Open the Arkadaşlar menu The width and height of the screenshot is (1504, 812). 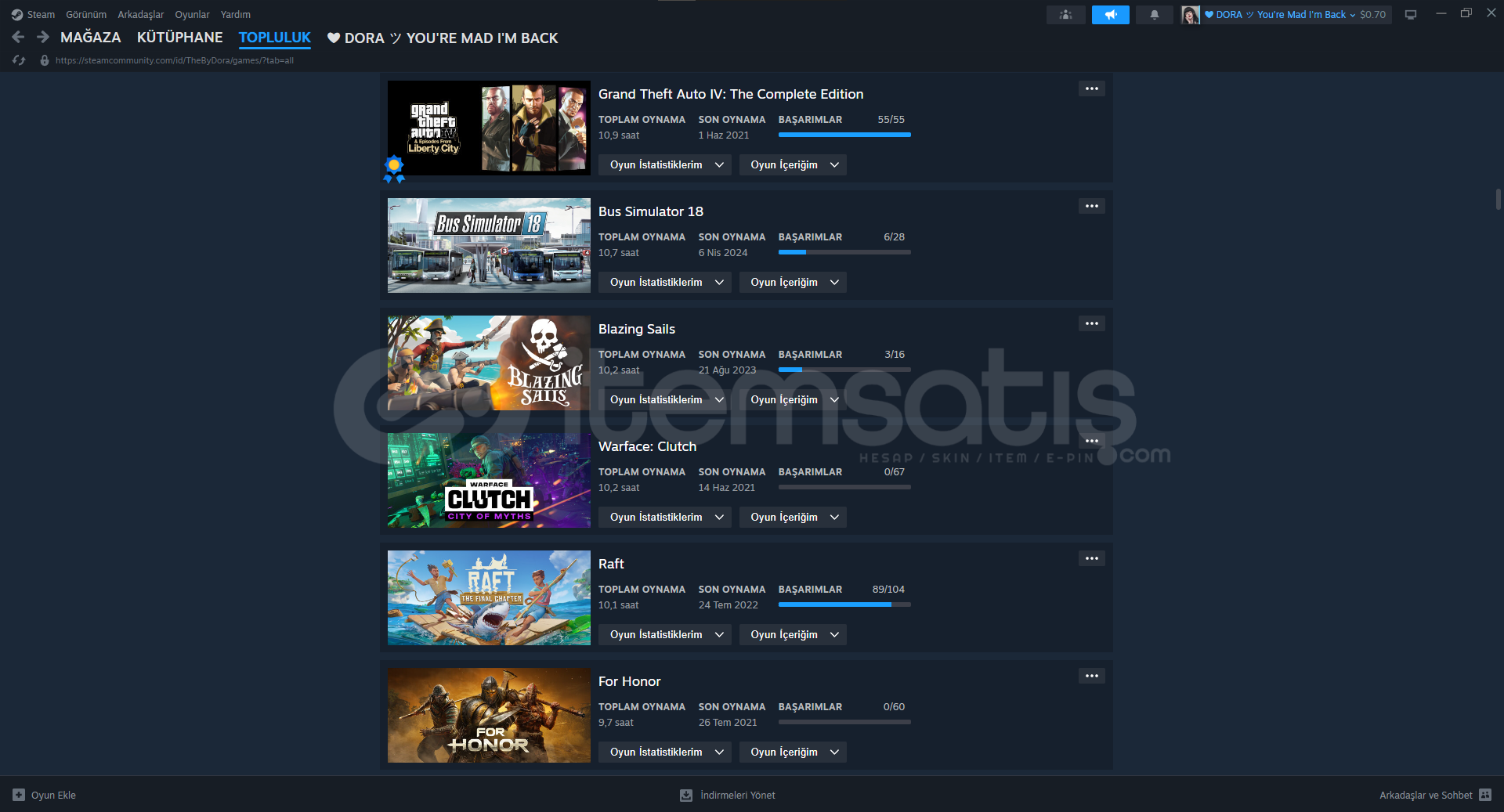141,15
